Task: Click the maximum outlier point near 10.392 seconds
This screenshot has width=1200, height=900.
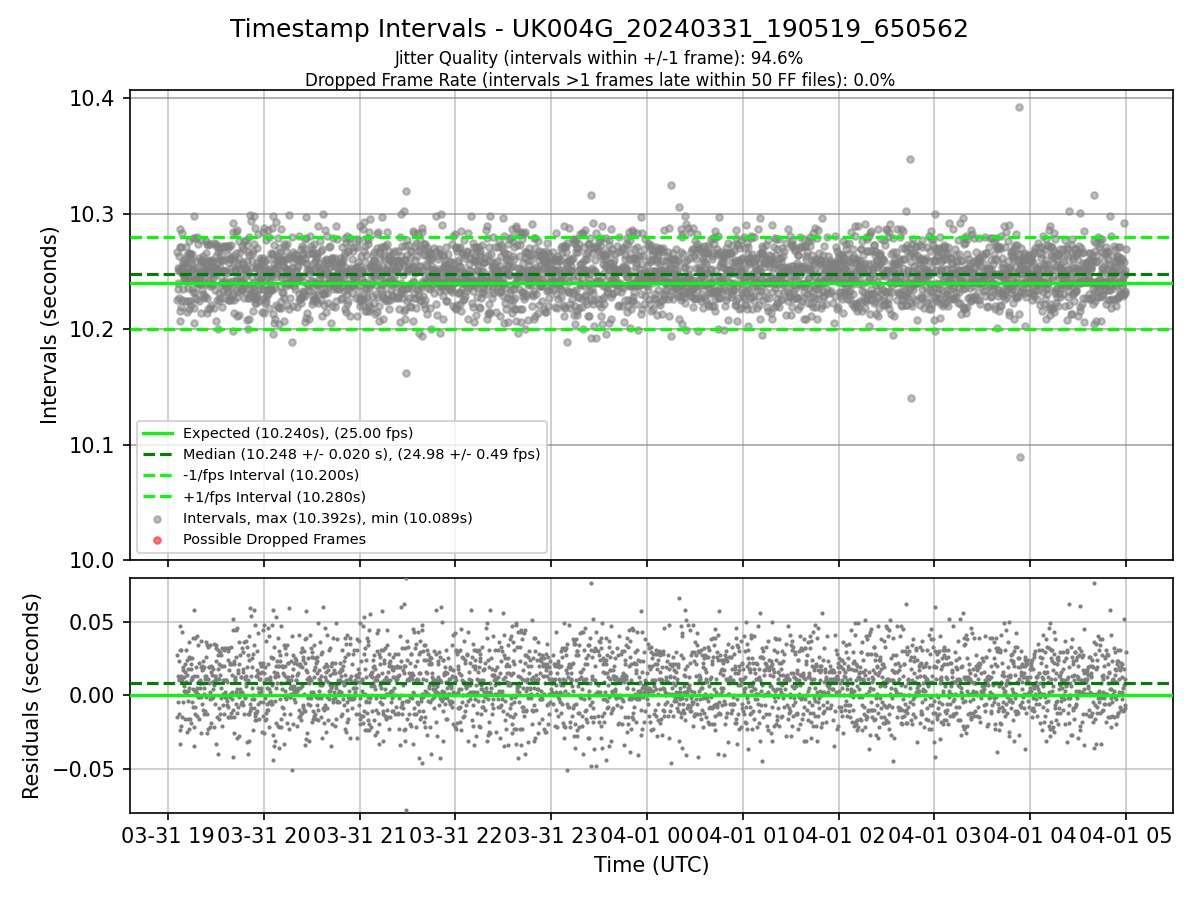Action: (x=1019, y=107)
